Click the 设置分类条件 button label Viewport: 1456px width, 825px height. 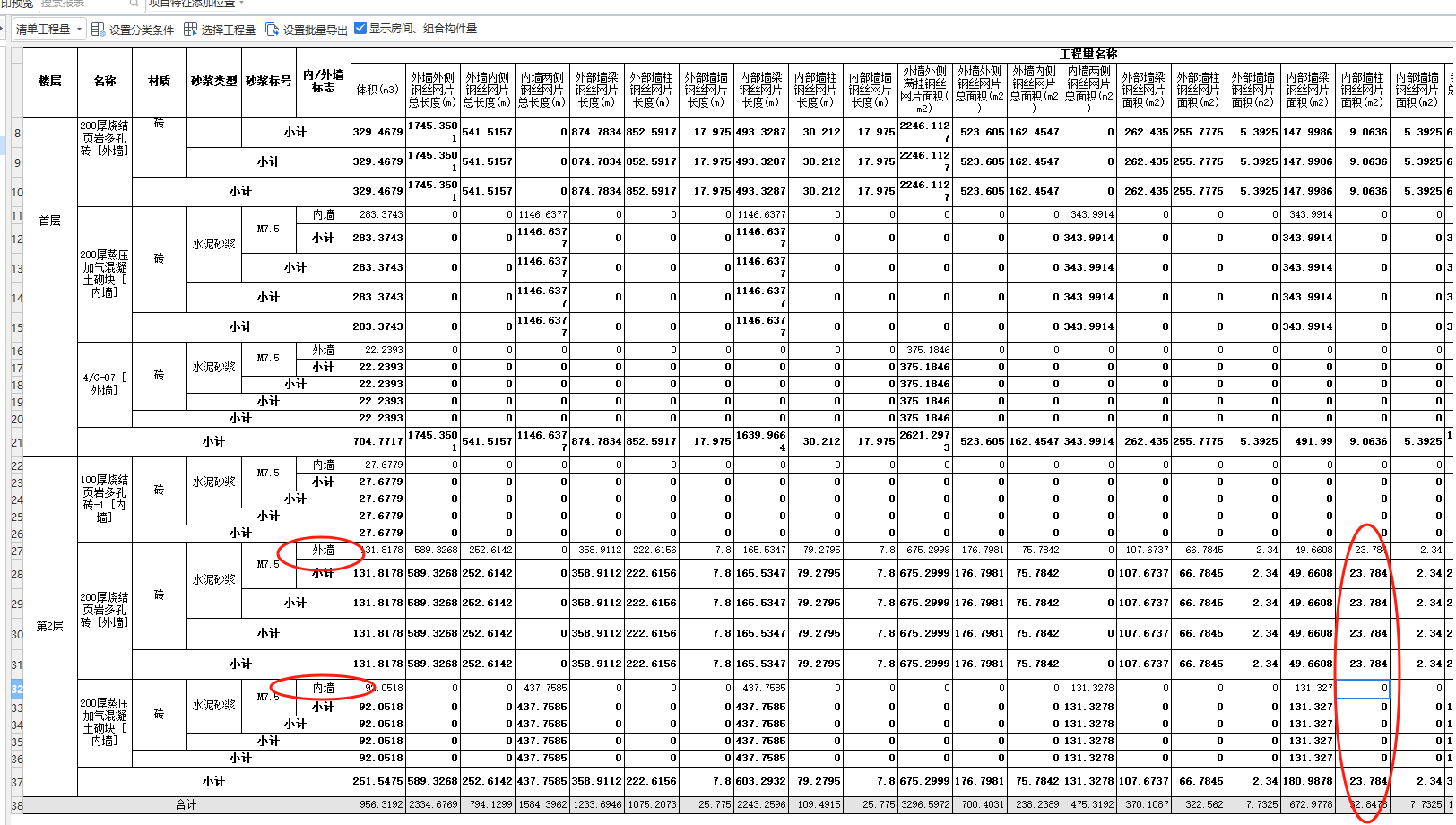142,30
